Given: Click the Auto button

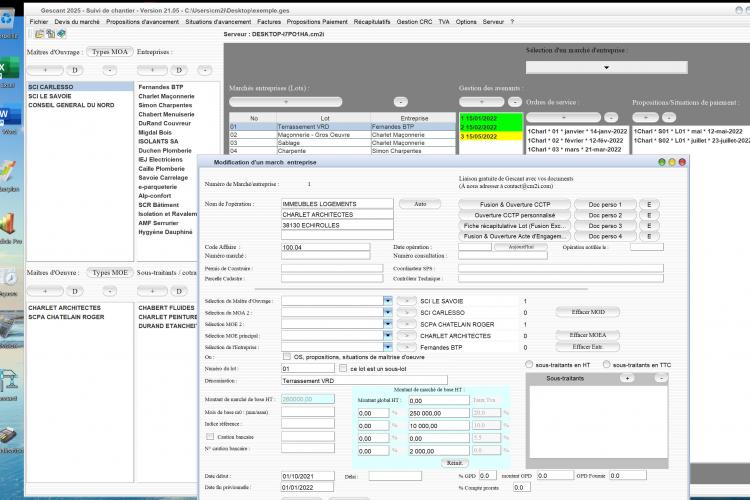Looking at the screenshot, I should (x=420, y=204).
